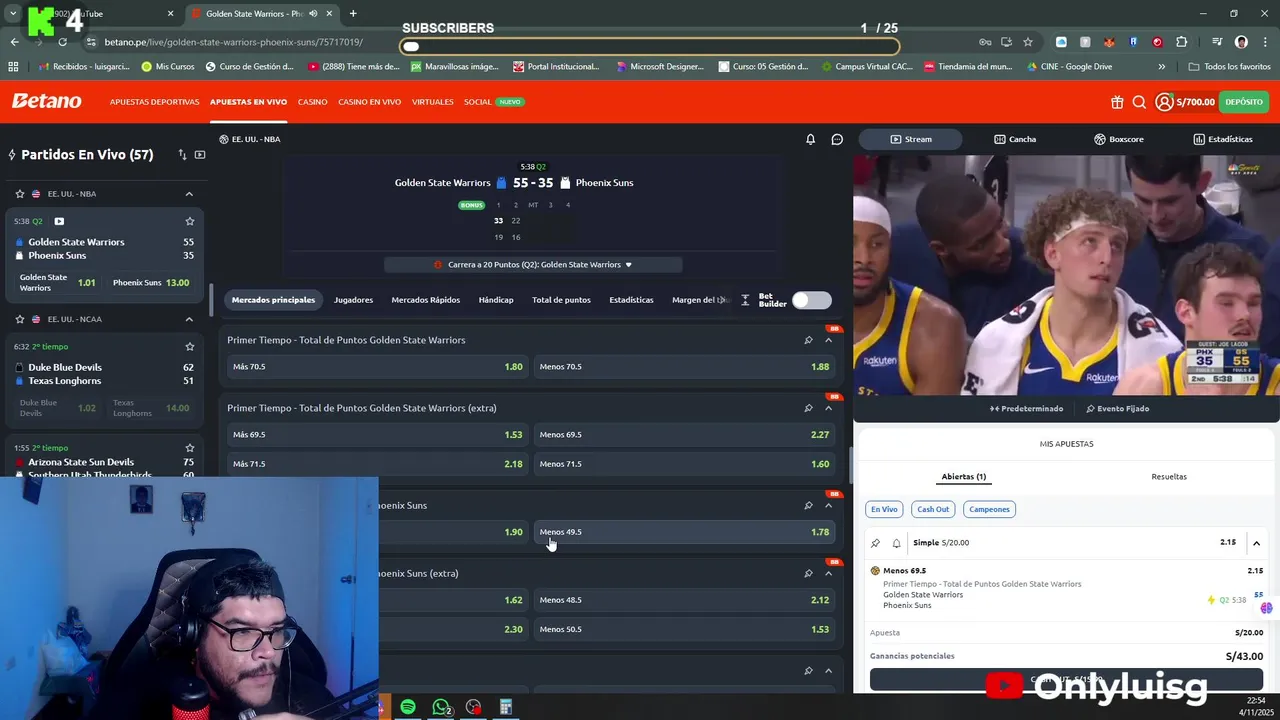Click the Betano logo
This screenshot has width=1280, height=720.
46,101
